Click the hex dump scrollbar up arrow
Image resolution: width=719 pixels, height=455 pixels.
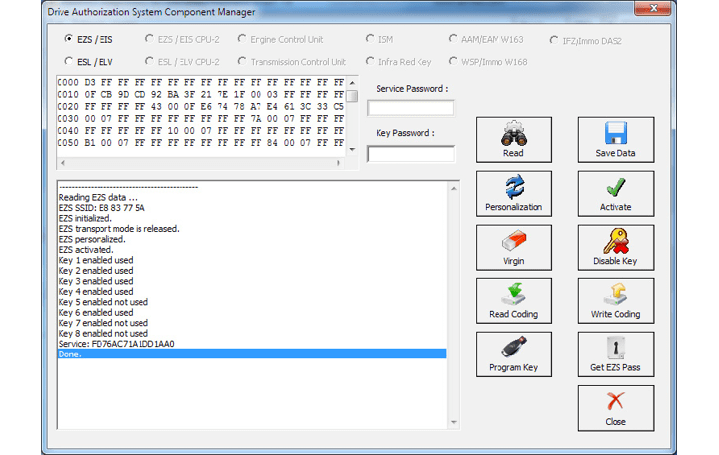351,80
